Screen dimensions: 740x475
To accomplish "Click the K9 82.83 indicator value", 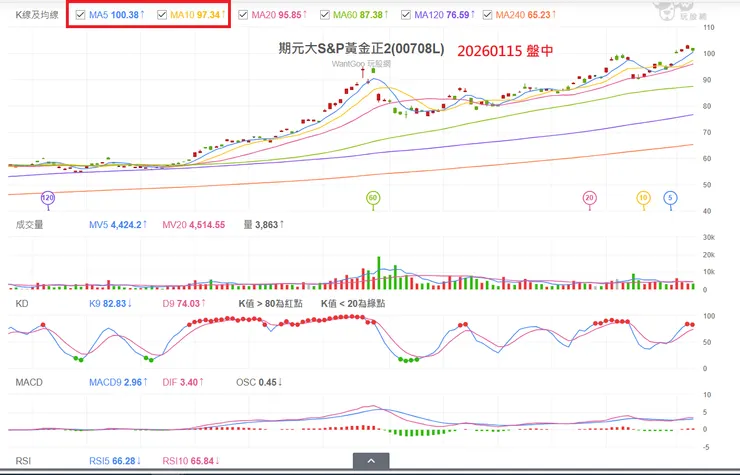I will coord(110,304).
